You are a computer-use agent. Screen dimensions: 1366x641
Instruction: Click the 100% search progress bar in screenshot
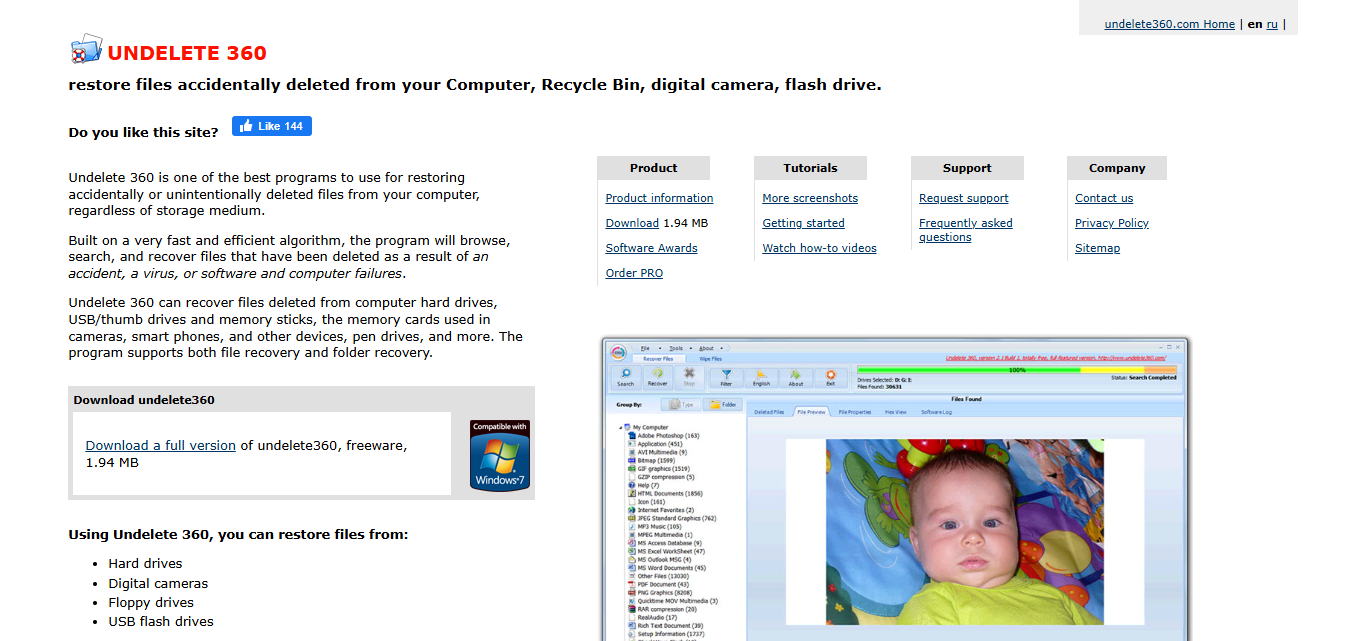point(1017,370)
